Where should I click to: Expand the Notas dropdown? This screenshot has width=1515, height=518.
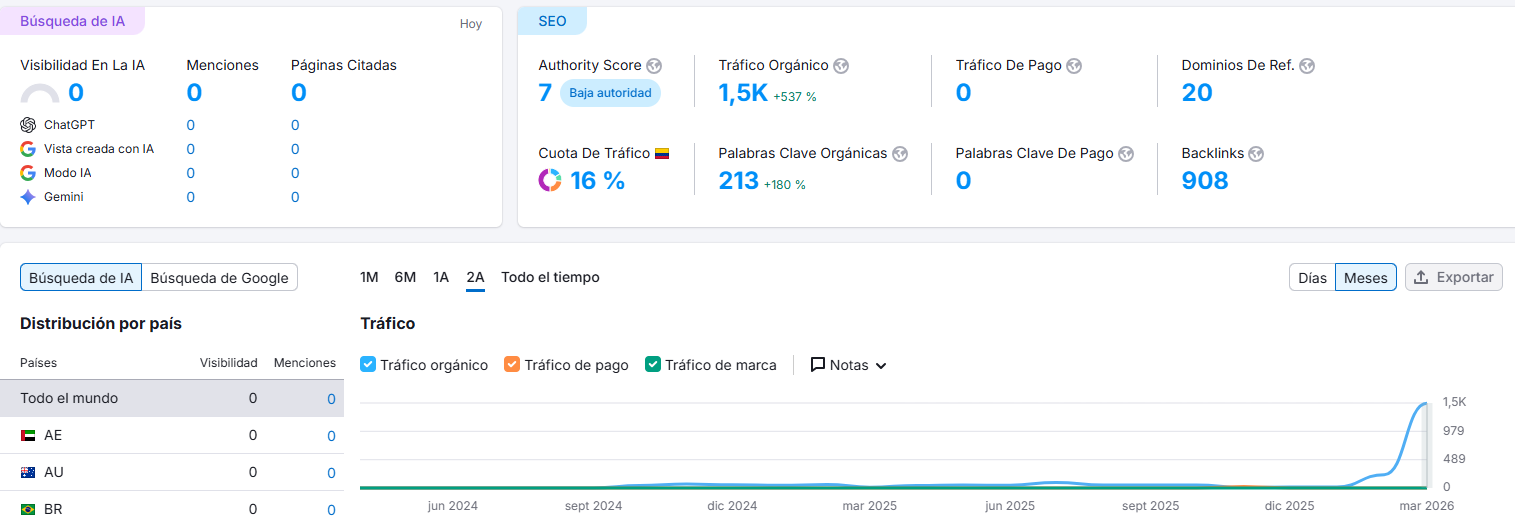(x=848, y=365)
